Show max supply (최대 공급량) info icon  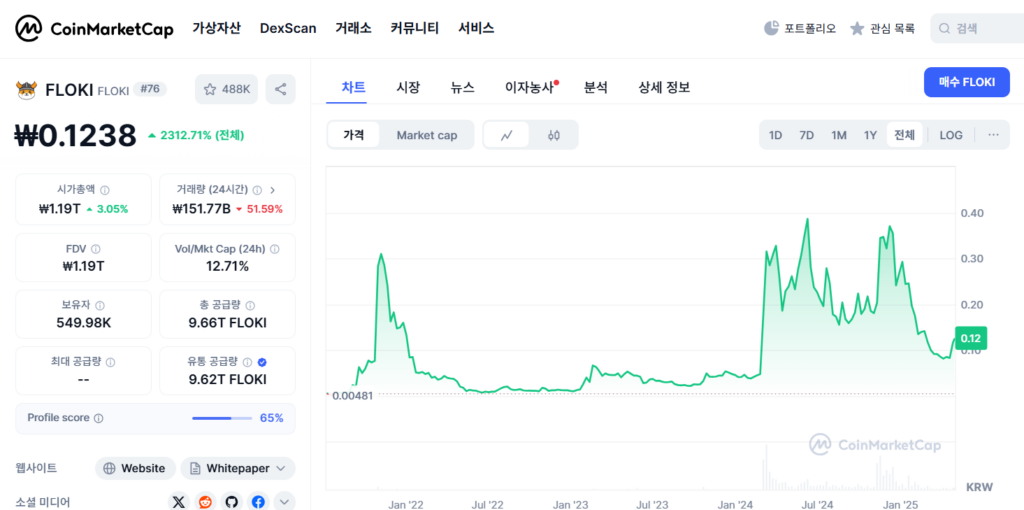[110, 362]
